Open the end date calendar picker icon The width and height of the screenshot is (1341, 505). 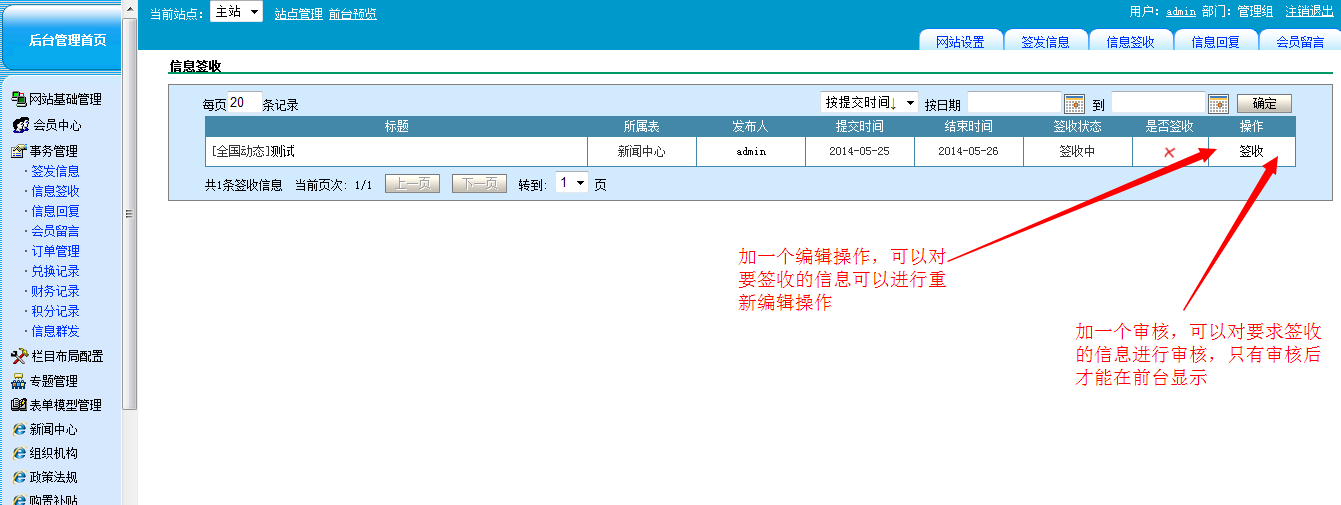(x=1218, y=104)
